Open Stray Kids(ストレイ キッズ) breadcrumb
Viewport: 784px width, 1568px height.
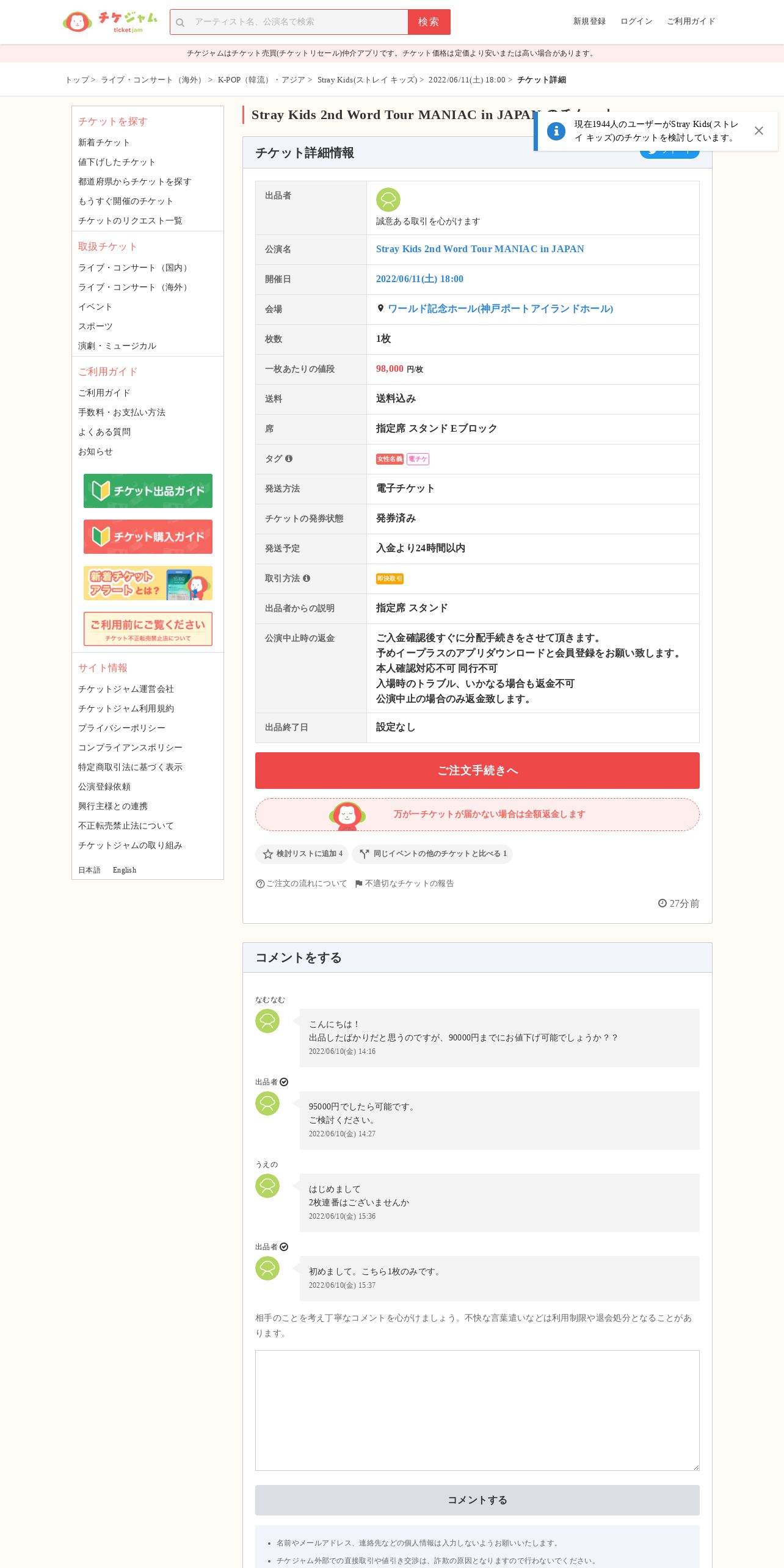tap(367, 80)
